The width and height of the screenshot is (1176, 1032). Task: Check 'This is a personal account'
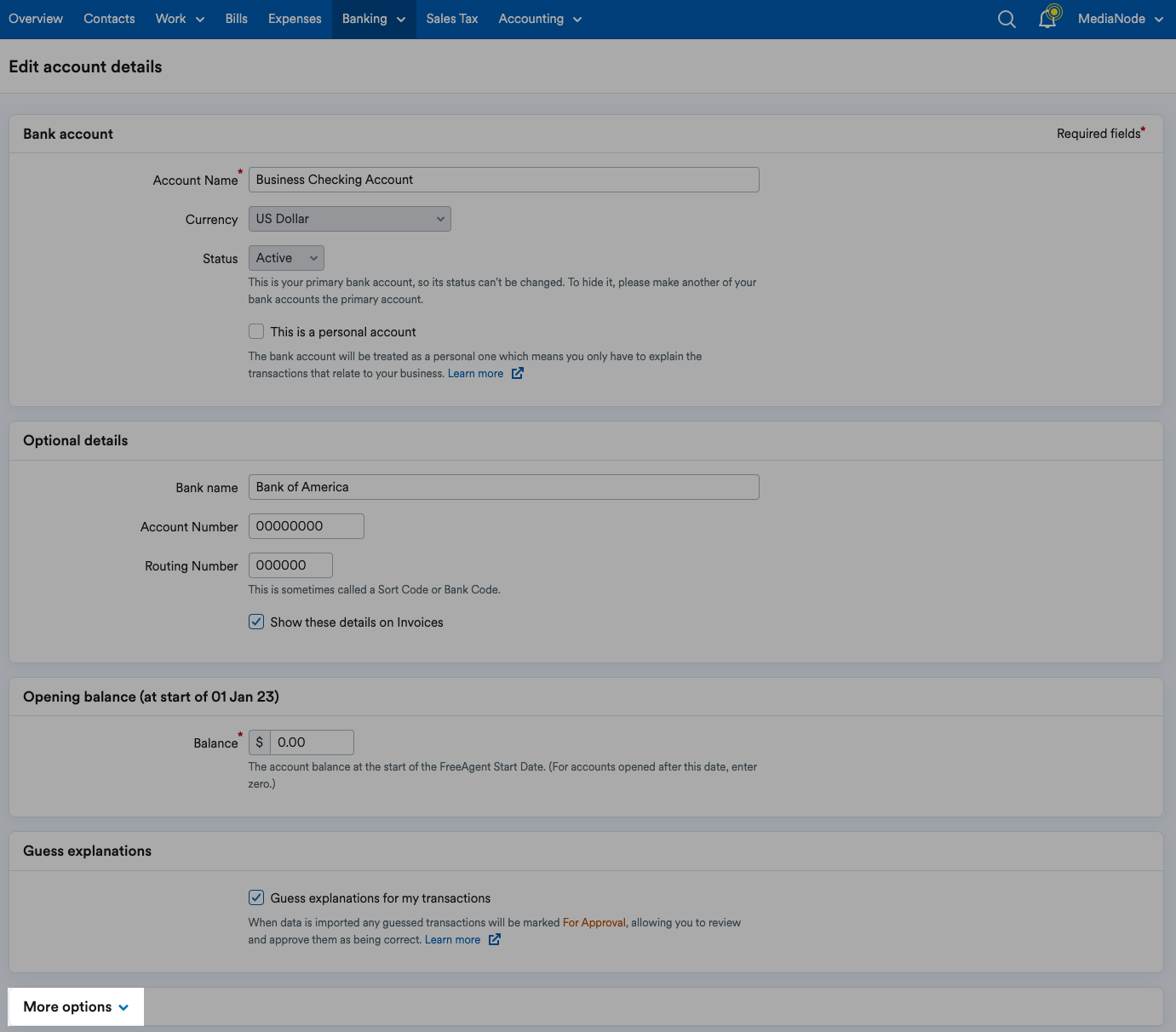point(256,331)
